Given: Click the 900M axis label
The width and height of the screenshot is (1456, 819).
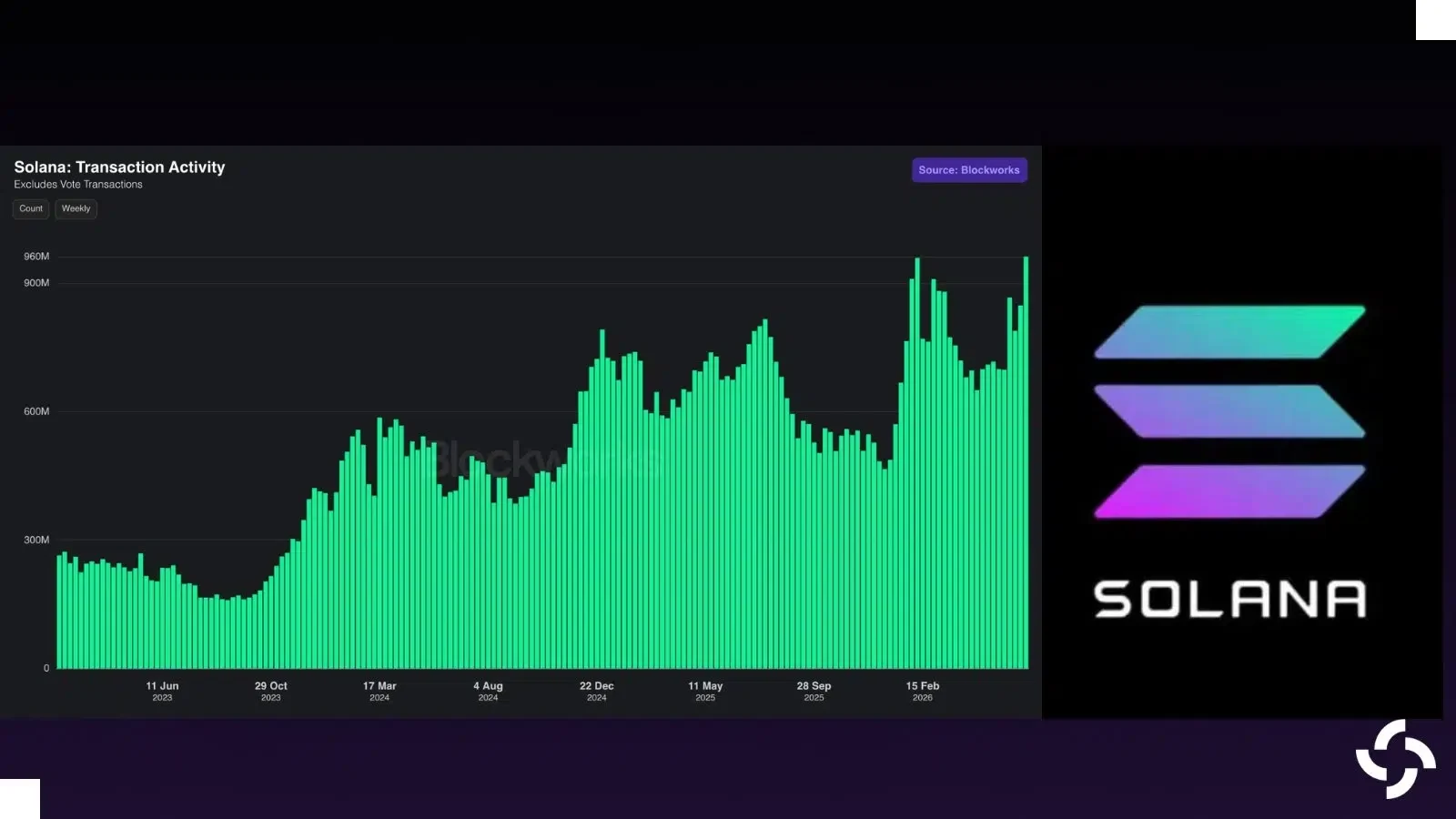Looking at the screenshot, I should [x=36, y=283].
